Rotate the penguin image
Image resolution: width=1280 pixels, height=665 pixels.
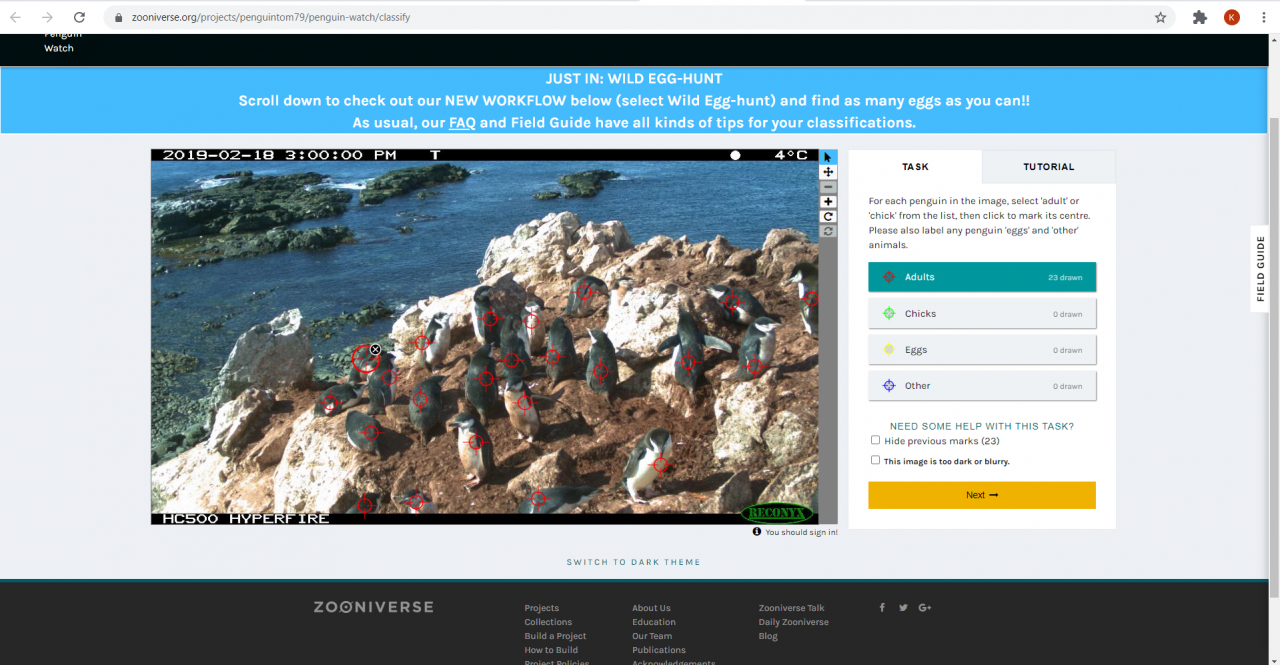click(828, 216)
